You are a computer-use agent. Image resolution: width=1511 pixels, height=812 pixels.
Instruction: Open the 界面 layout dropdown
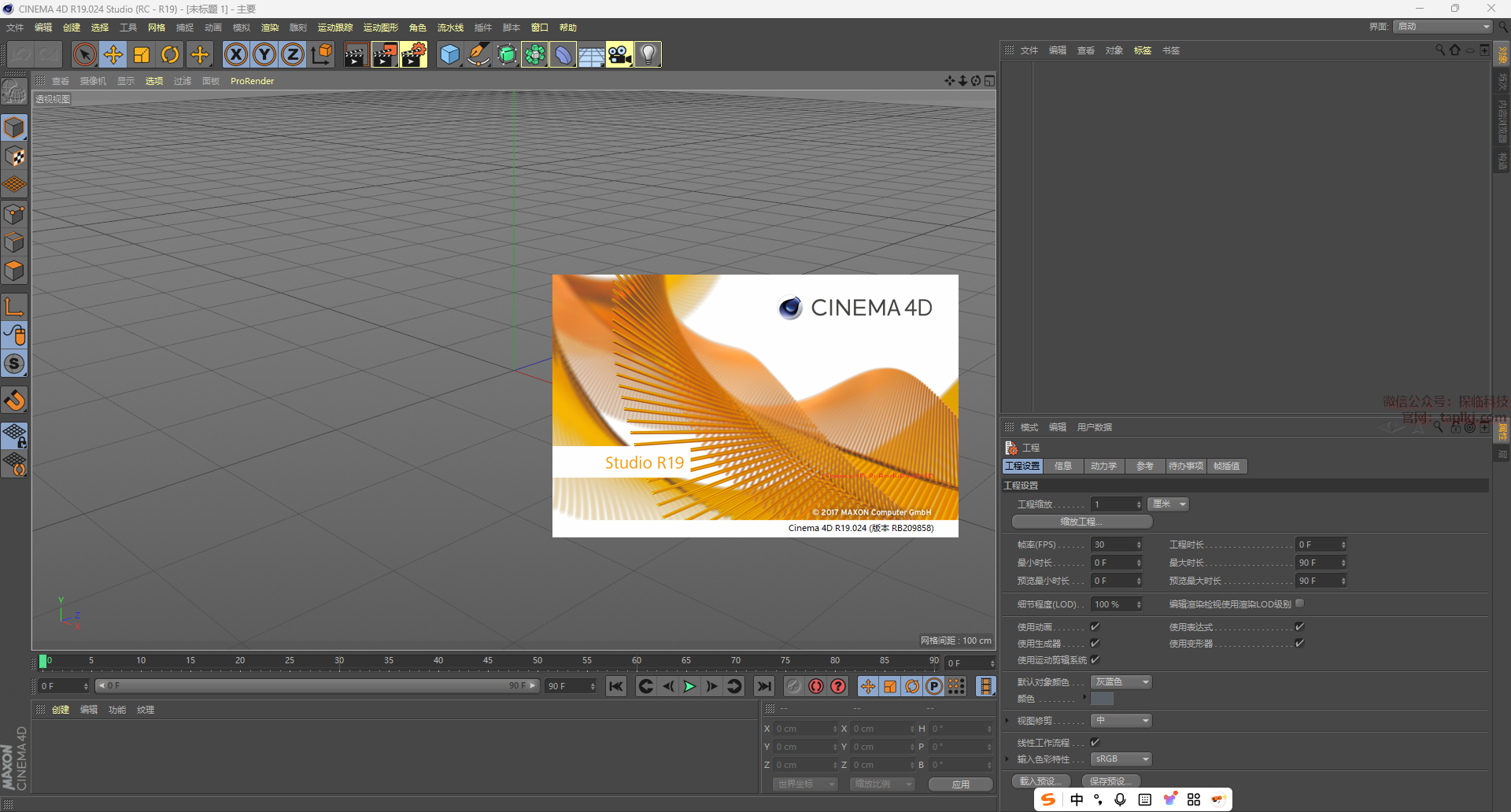(x=1443, y=27)
